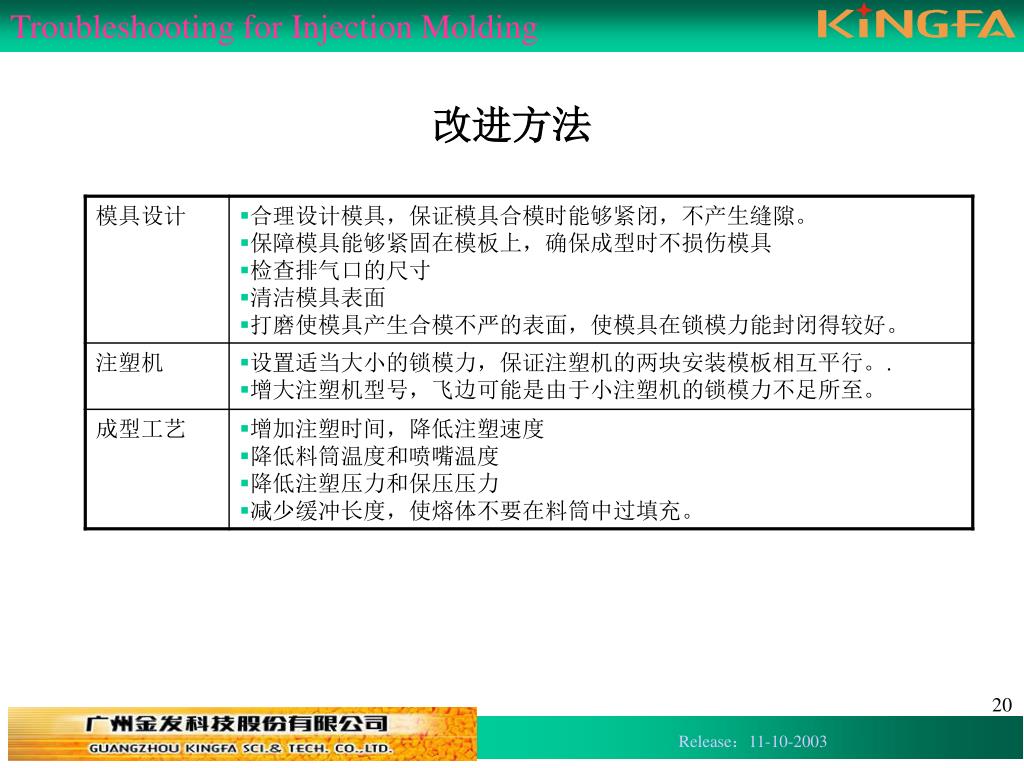Click the line '降低注塑压力和保压压力'

click(370, 484)
